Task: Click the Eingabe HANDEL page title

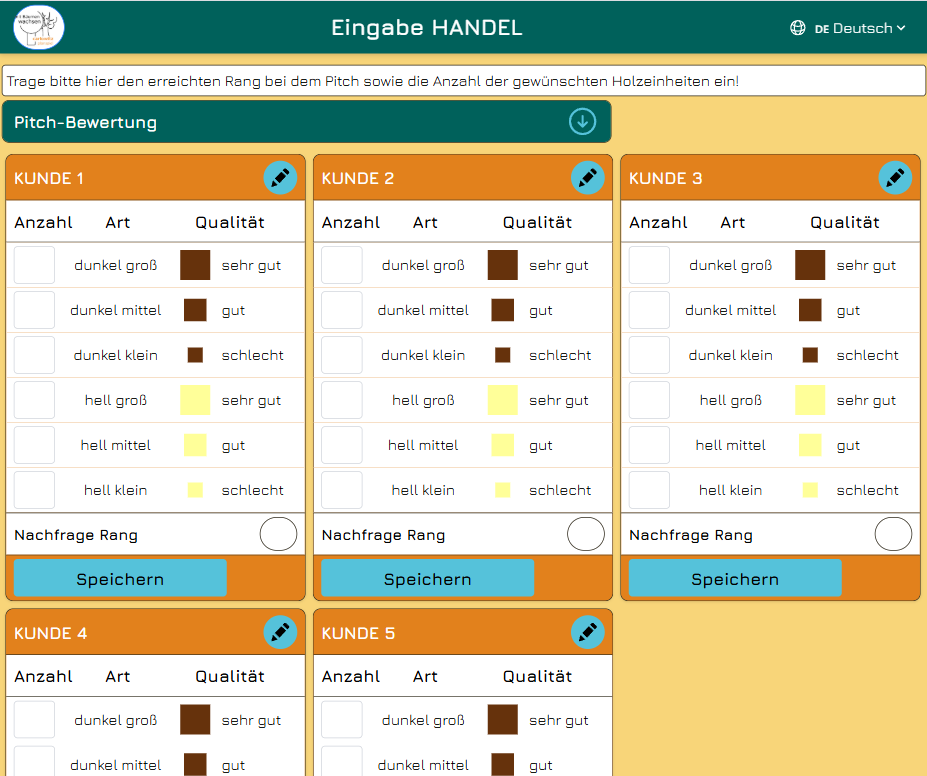Action: [x=427, y=28]
